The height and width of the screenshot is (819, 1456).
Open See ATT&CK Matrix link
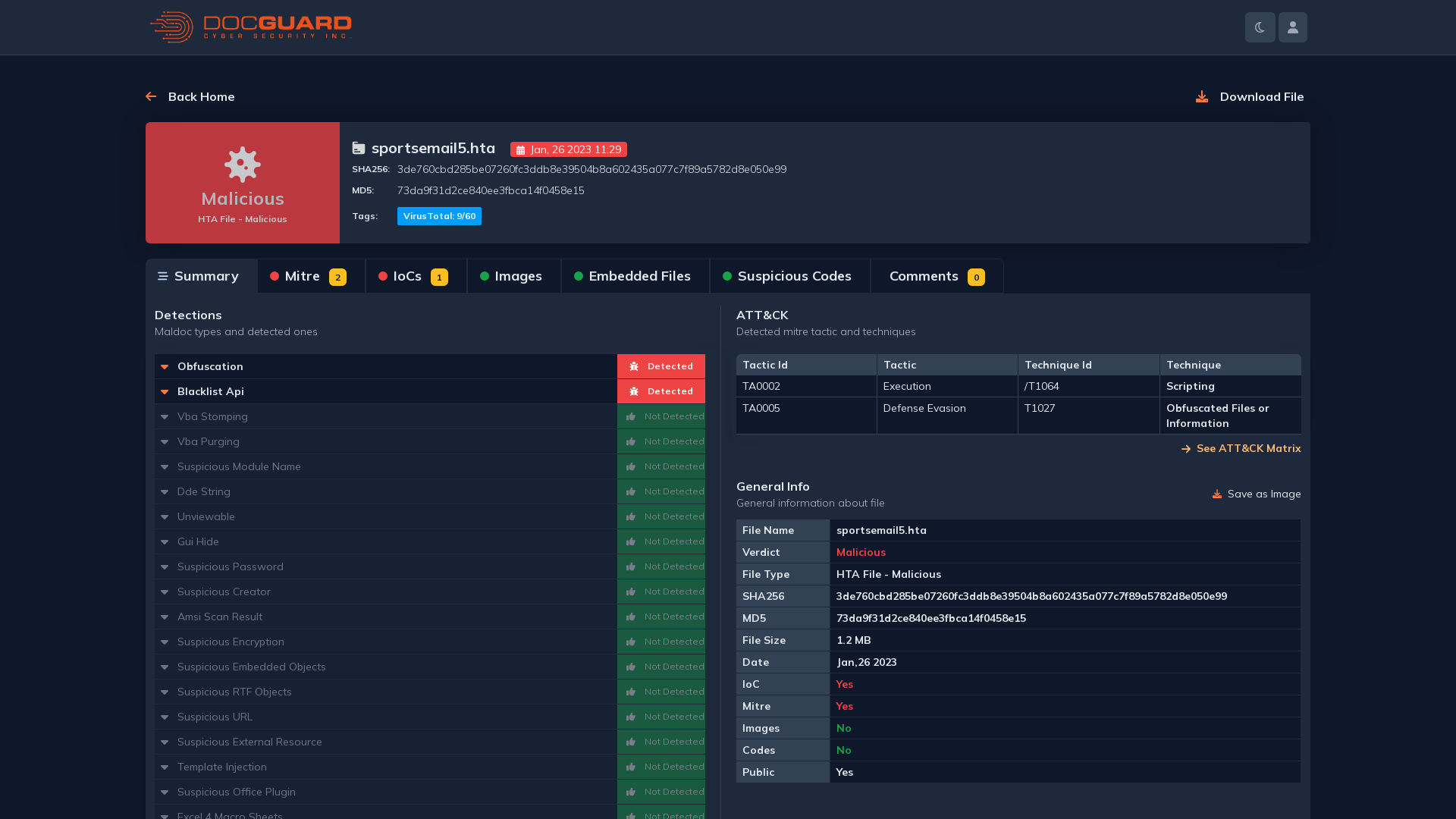1241,448
